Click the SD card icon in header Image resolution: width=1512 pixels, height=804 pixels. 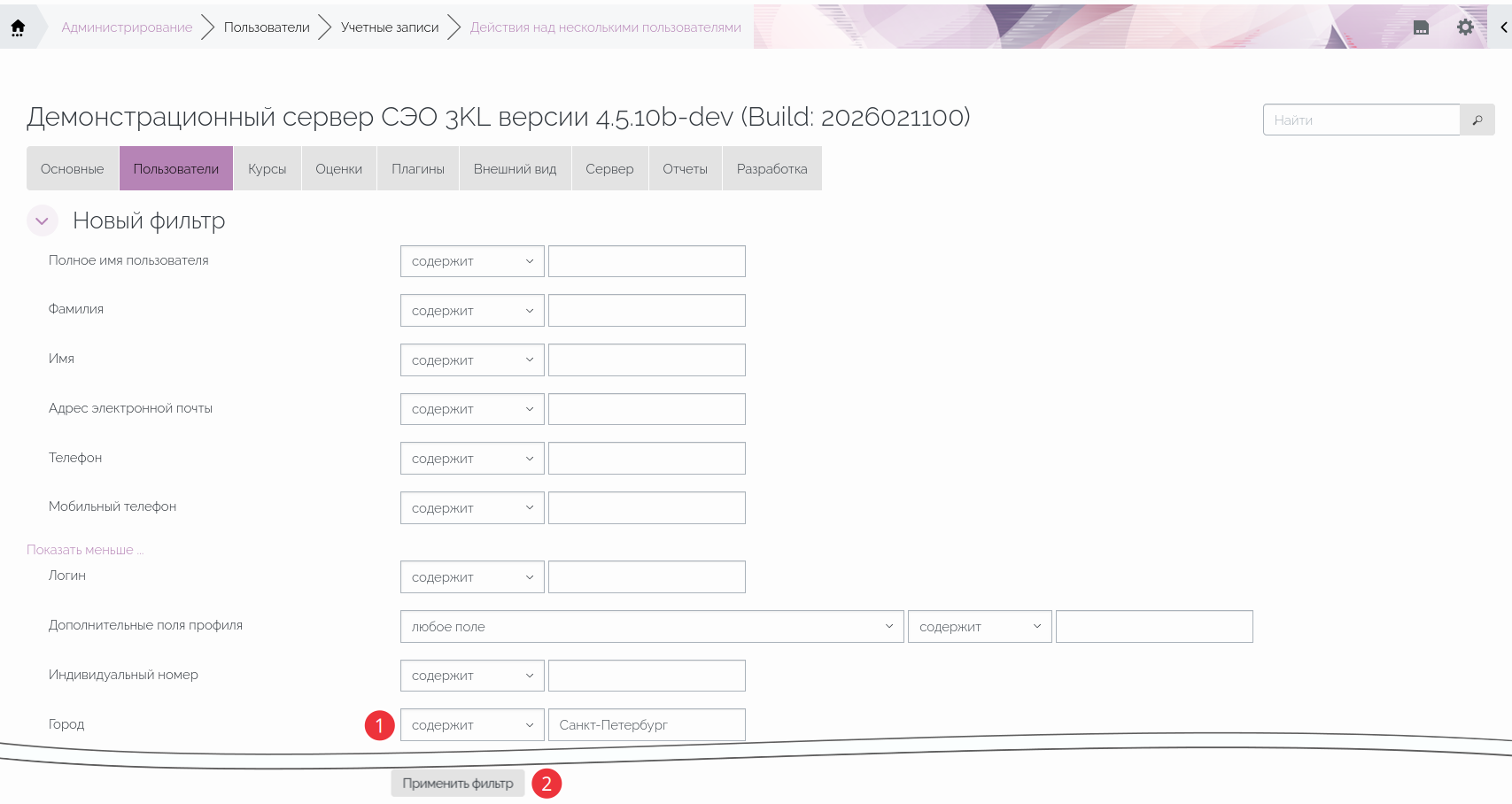click(x=1421, y=27)
